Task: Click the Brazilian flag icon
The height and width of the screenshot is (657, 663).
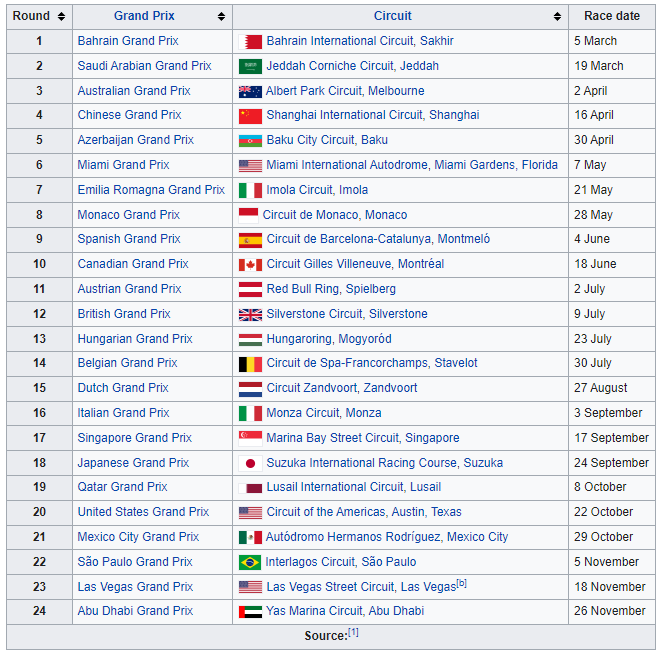Action: (249, 563)
